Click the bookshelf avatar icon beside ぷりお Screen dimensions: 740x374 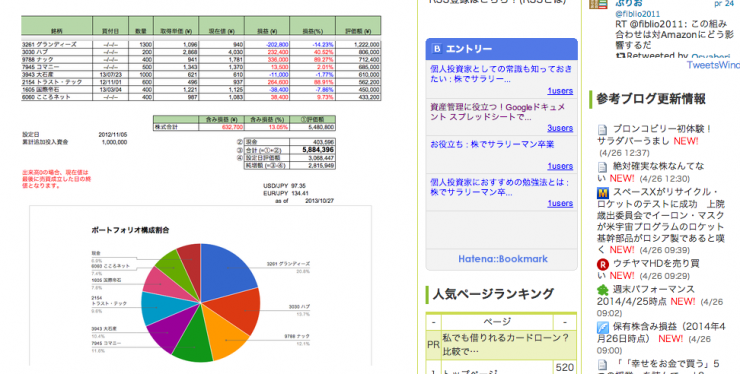point(598,4)
